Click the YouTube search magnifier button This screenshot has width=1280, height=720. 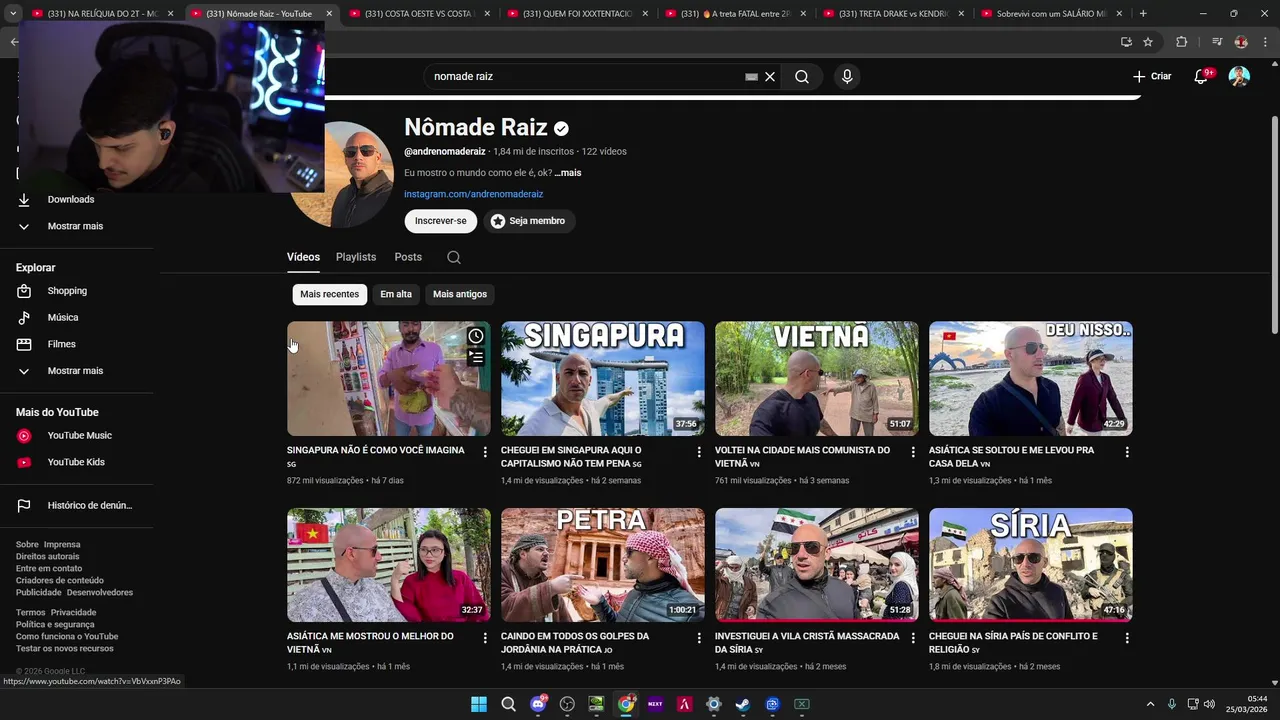802,76
